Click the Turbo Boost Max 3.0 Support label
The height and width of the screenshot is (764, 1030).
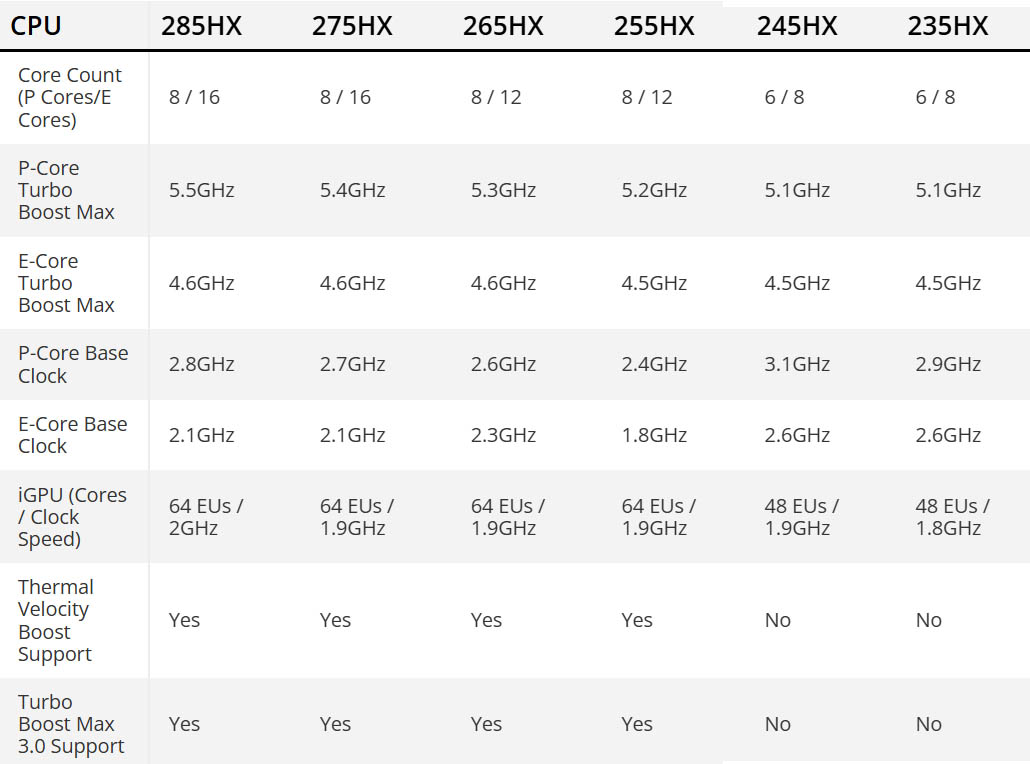coord(71,724)
